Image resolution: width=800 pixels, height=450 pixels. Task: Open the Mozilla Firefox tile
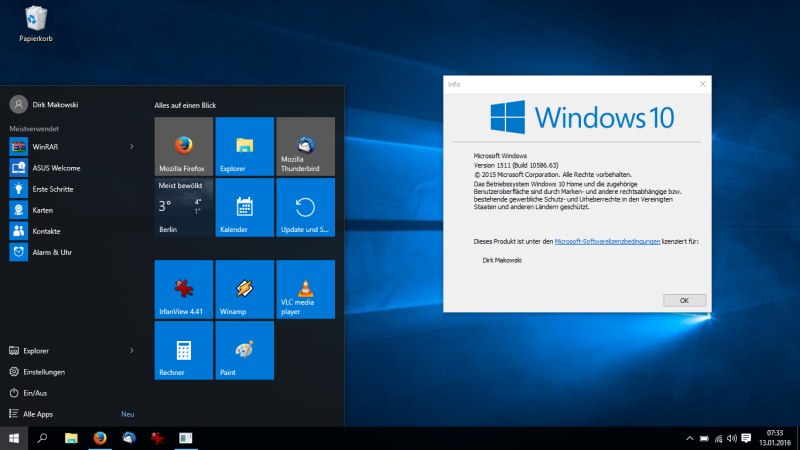[184, 146]
